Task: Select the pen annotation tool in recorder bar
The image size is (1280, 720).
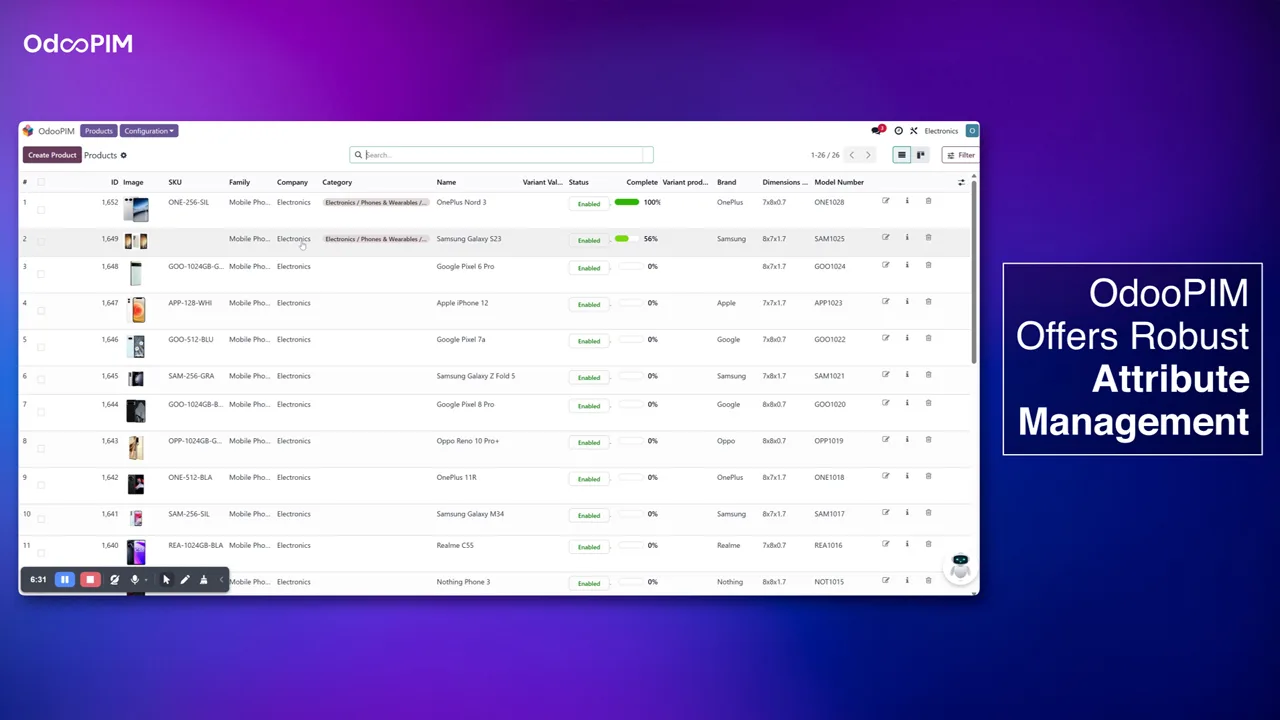Action: pyautogui.click(x=185, y=580)
